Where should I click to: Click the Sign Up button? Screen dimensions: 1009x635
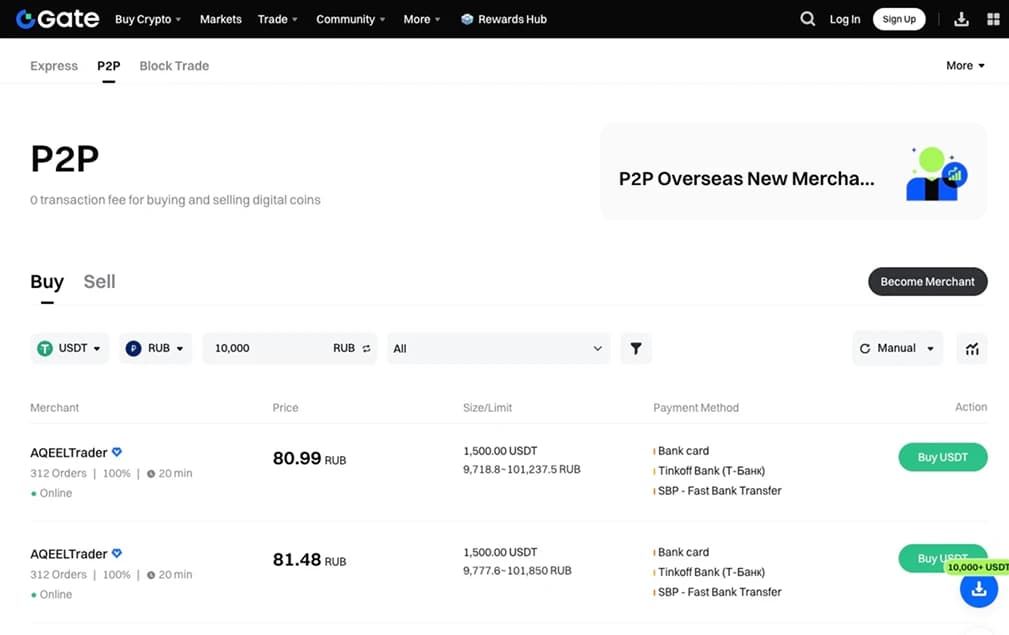[x=899, y=19]
